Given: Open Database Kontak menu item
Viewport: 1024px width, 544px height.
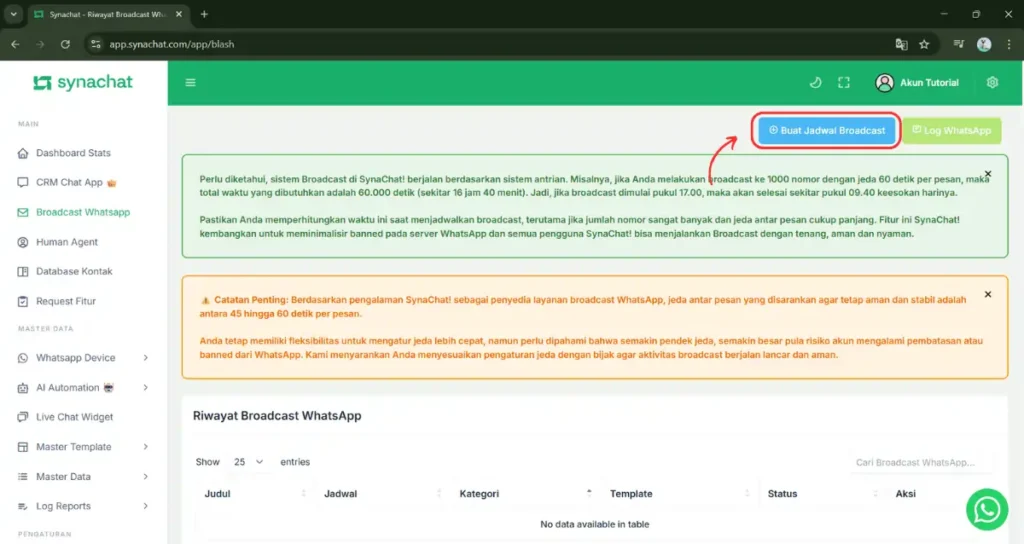Looking at the screenshot, I should pos(74,271).
